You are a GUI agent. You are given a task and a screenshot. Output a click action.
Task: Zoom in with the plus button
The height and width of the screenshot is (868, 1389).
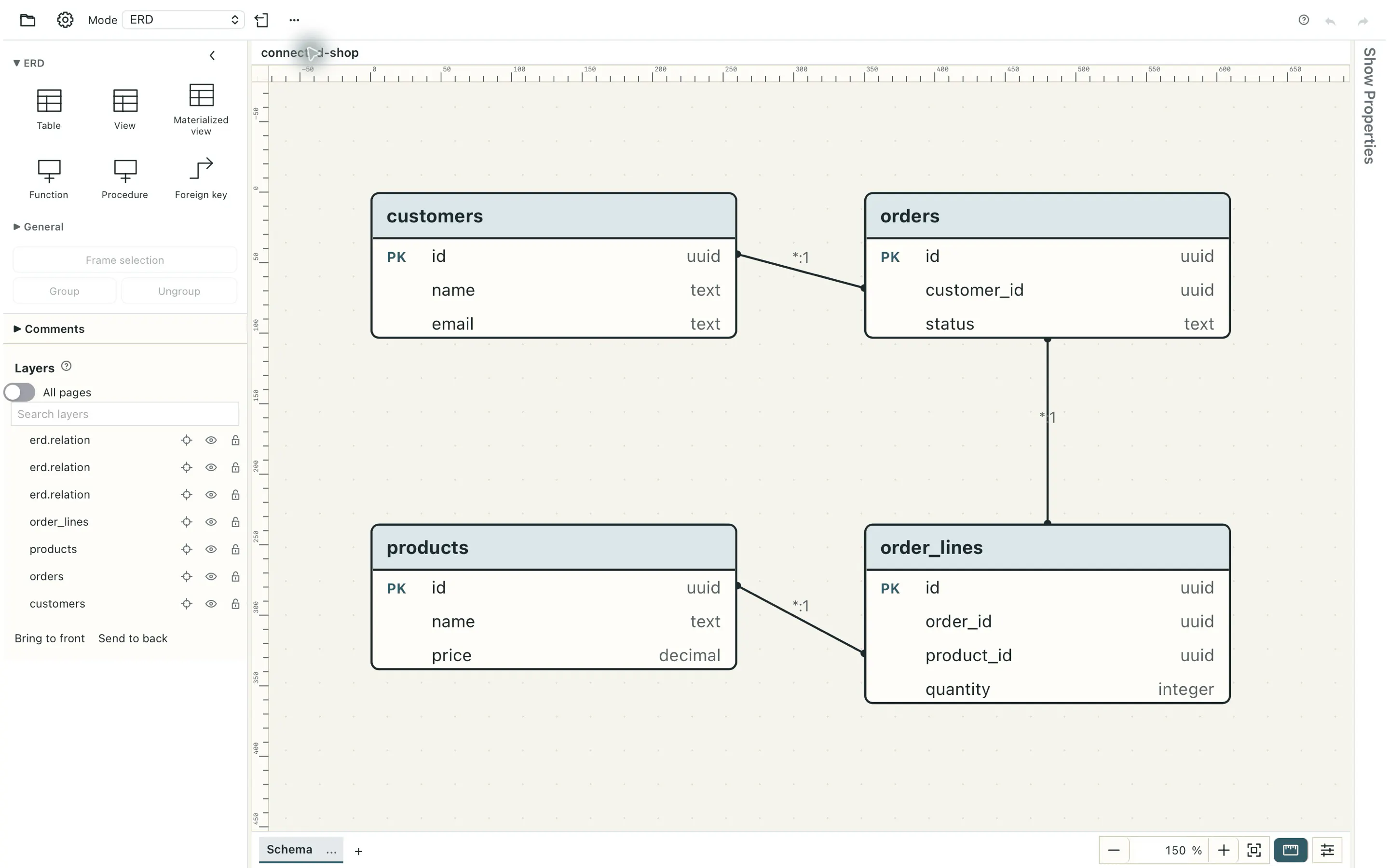[x=1224, y=850]
